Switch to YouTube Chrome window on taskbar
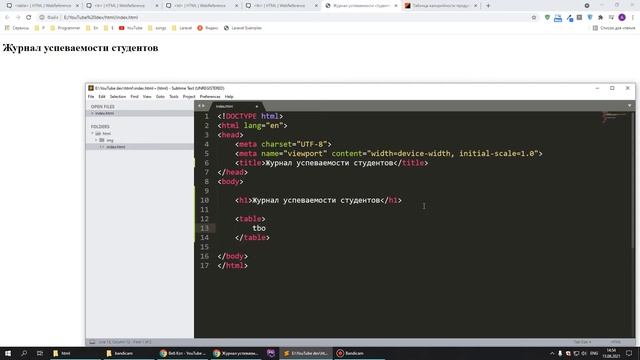The width and height of the screenshot is (640, 360). [182, 353]
